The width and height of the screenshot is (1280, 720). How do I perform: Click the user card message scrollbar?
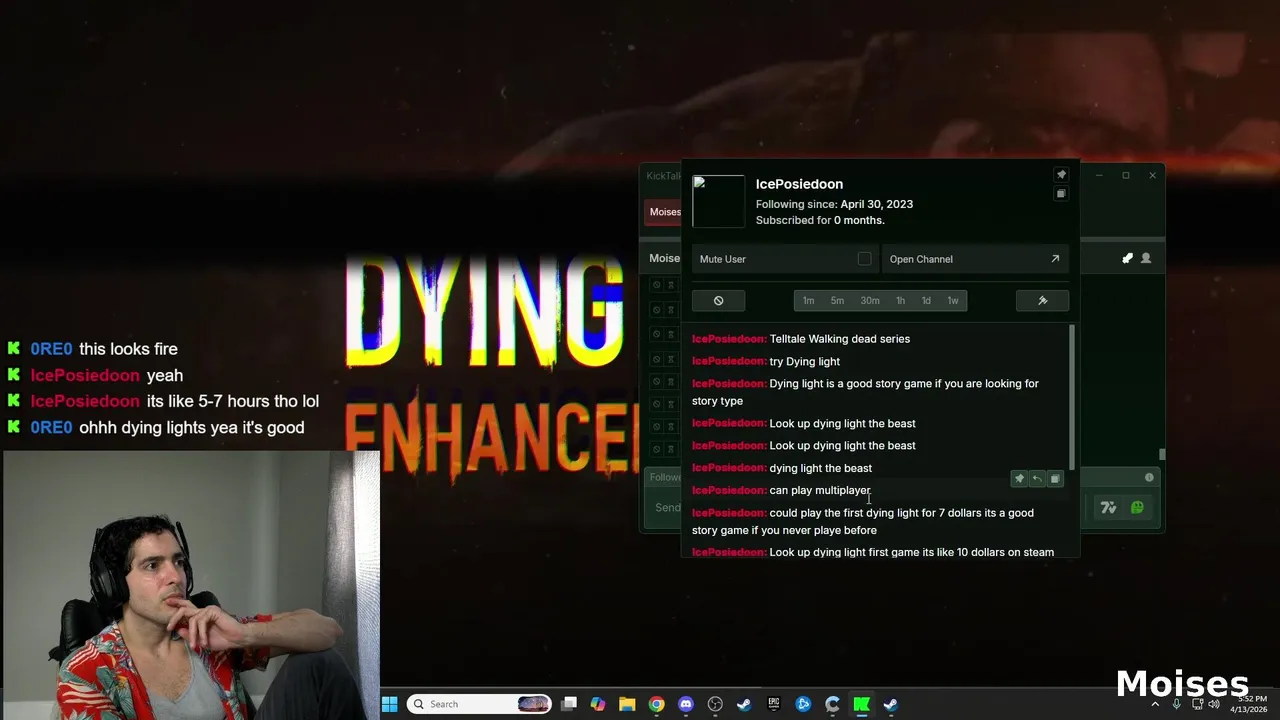(1072, 398)
